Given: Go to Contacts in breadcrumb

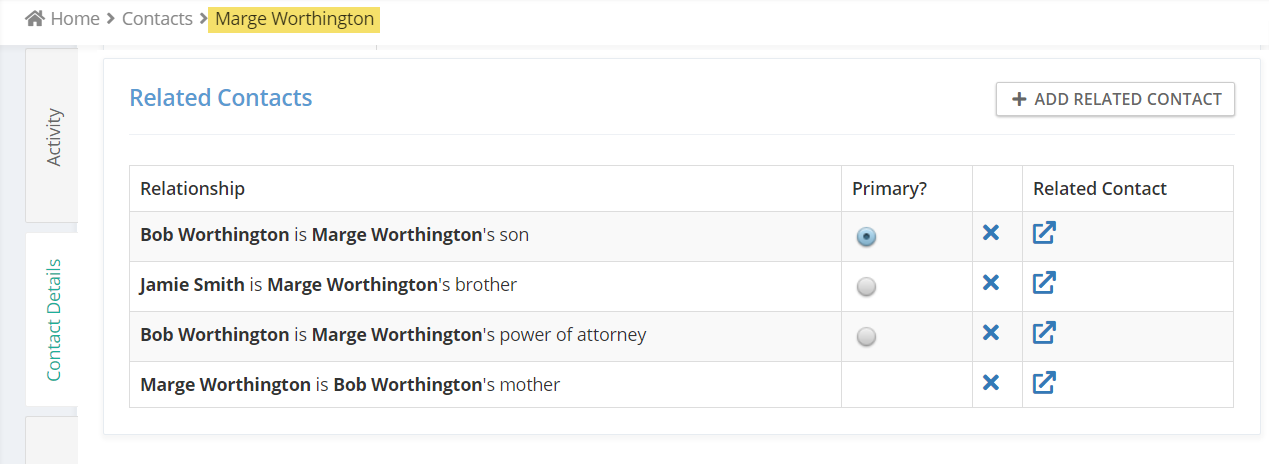Looking at the screenshot, I should [x=157, y=19].
